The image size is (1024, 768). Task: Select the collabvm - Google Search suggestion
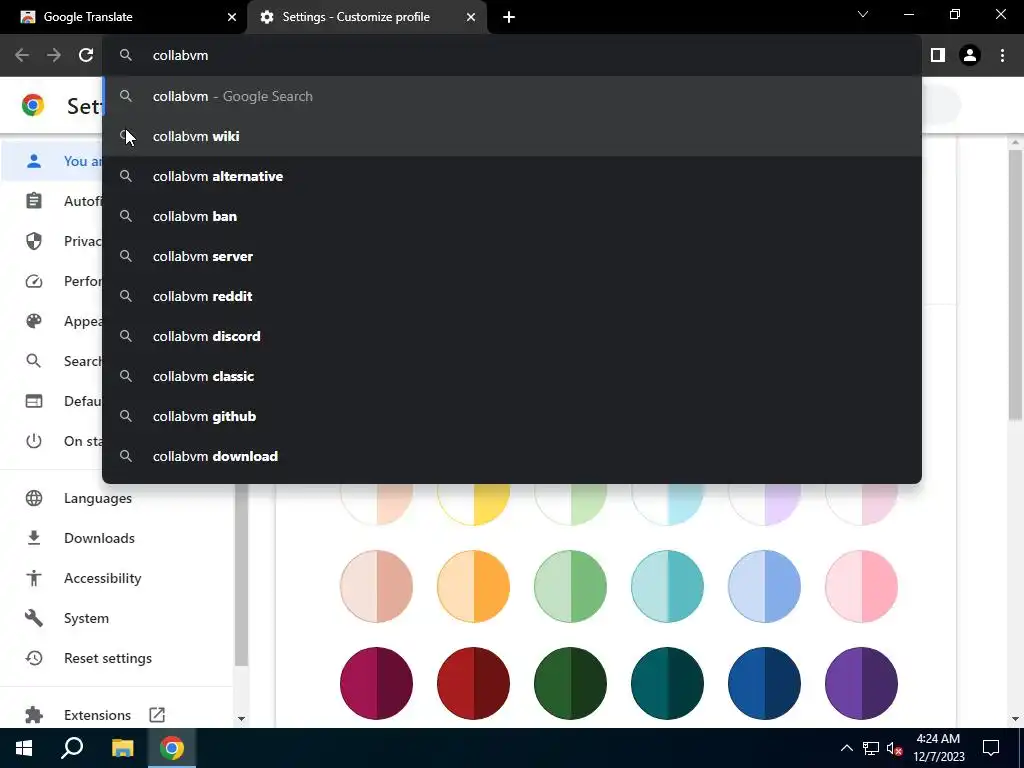point(511,96)
